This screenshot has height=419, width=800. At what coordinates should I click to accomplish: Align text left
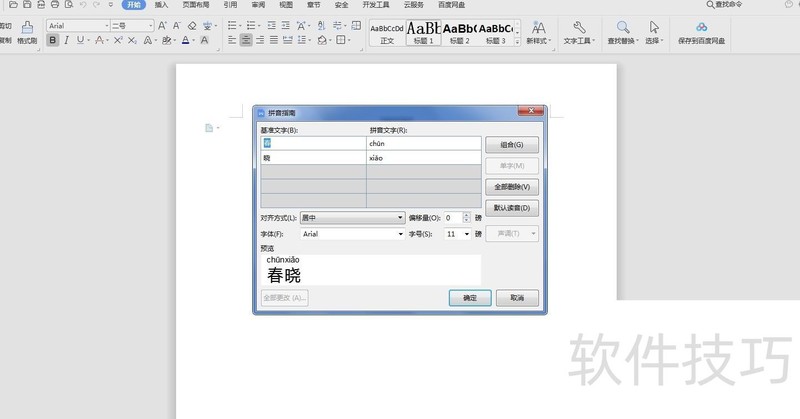click(232, 40)
